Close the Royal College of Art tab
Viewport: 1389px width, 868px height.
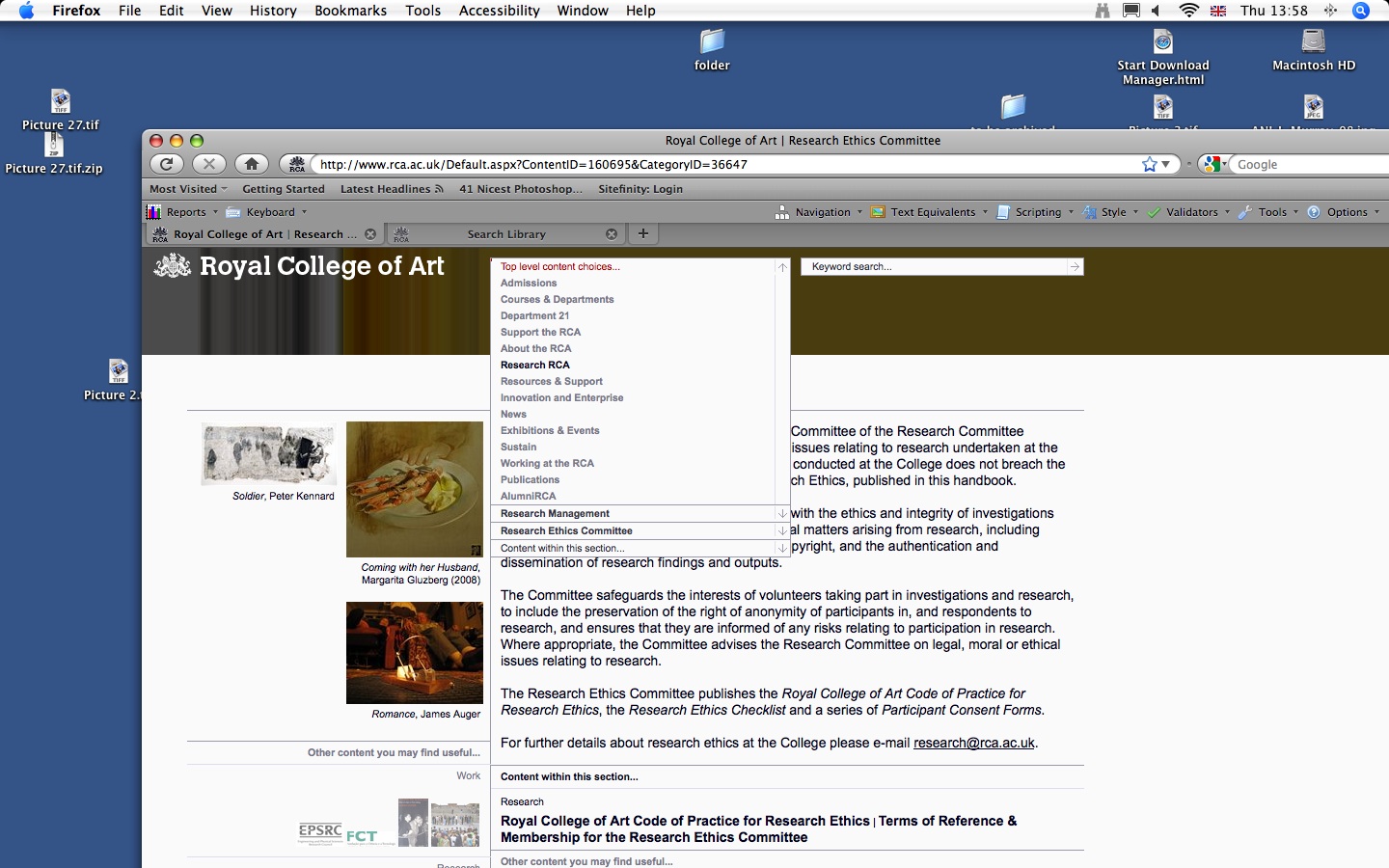point(370,234)
